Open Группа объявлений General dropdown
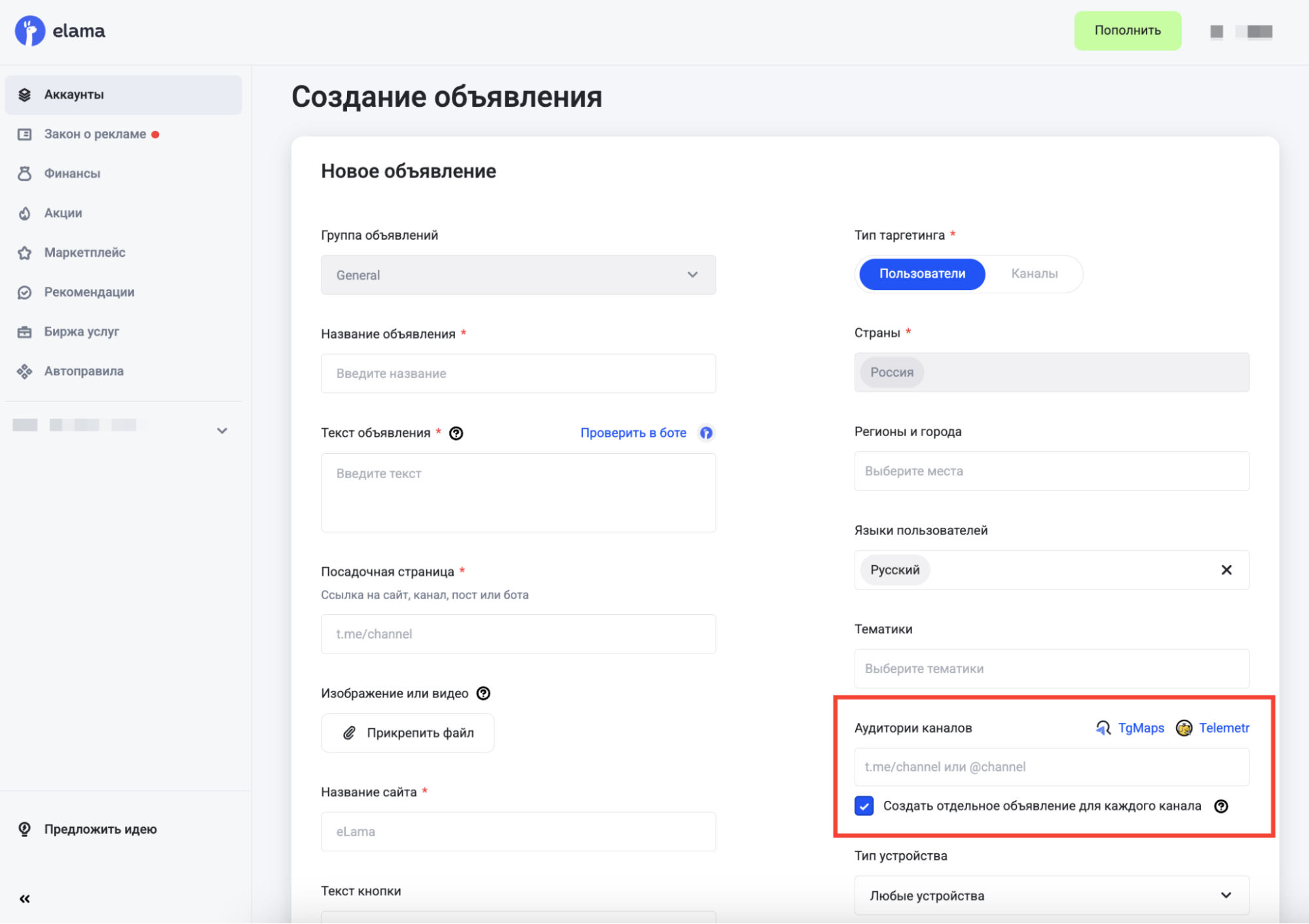The width and height of the screenshot is (1309, 924). click(518, 275)
